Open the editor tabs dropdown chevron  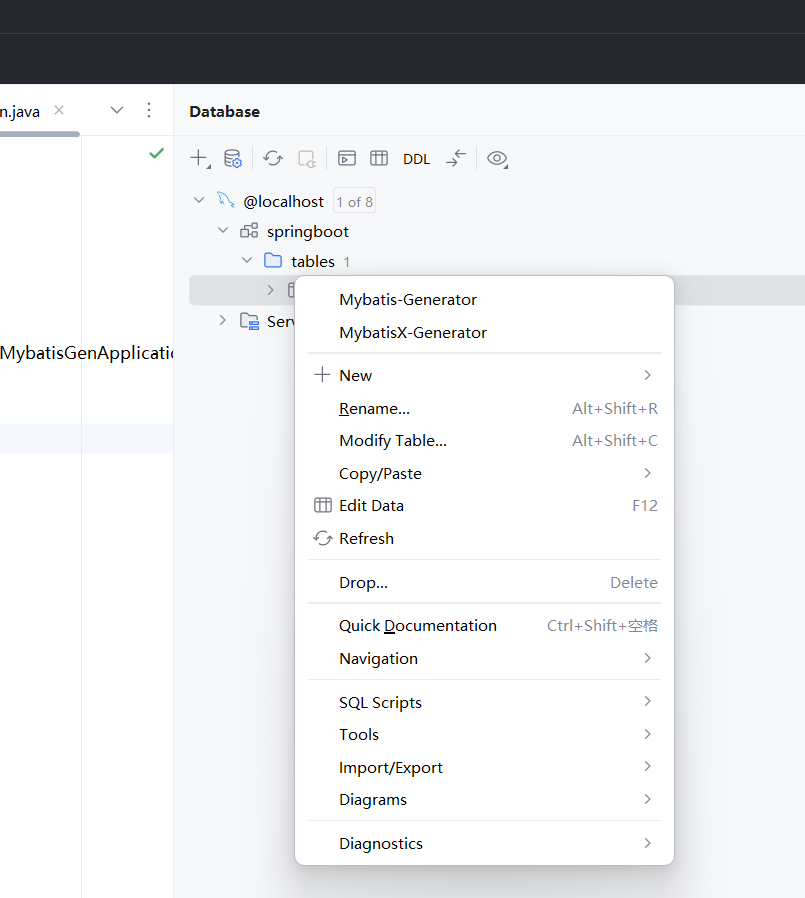[x=117, y=110]
